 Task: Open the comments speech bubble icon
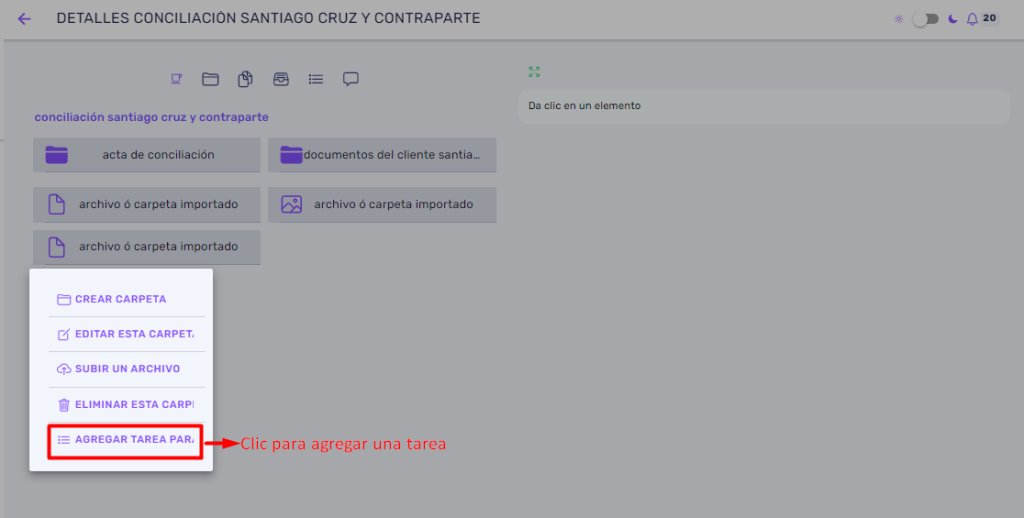click(351, 79)
